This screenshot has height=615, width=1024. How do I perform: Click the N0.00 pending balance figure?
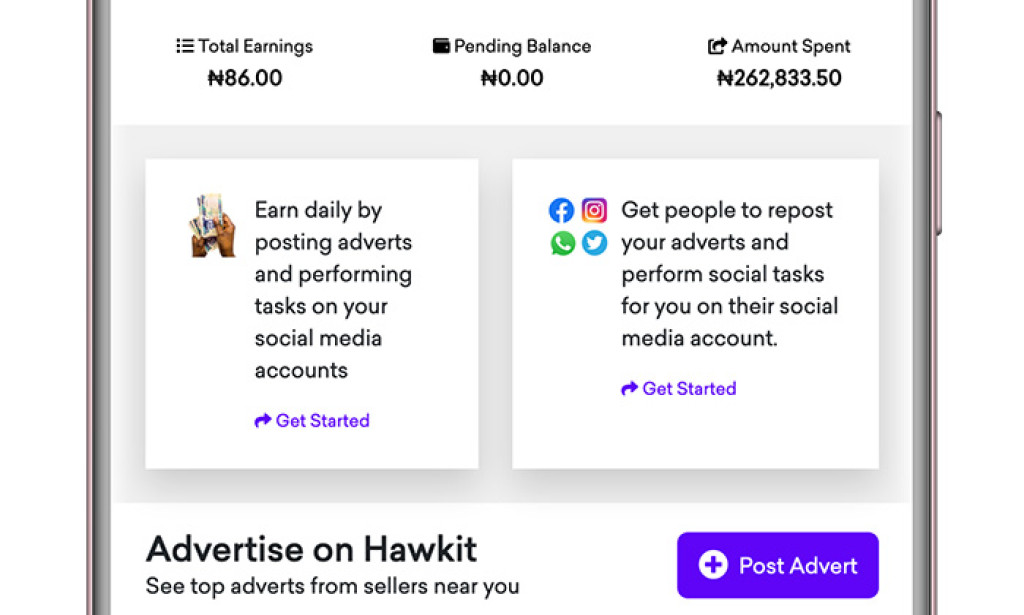tap(512, 78)
